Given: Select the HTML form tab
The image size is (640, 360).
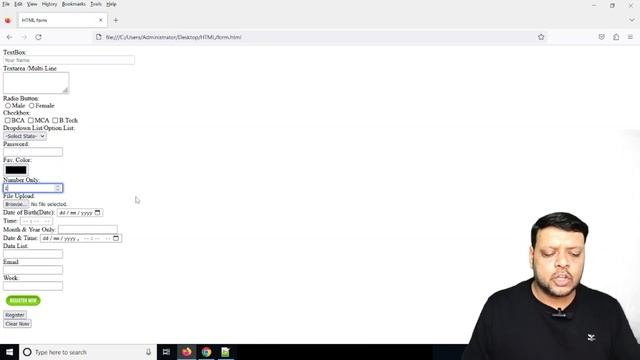Looking at the screenshot, I should [x=62, y=20].
